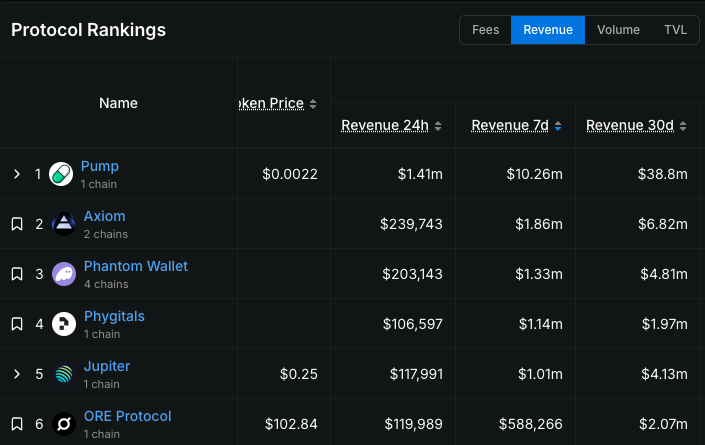
Task: Click Phantom Wallet 30d revenue $4.81m
Action: click(664, 274)
